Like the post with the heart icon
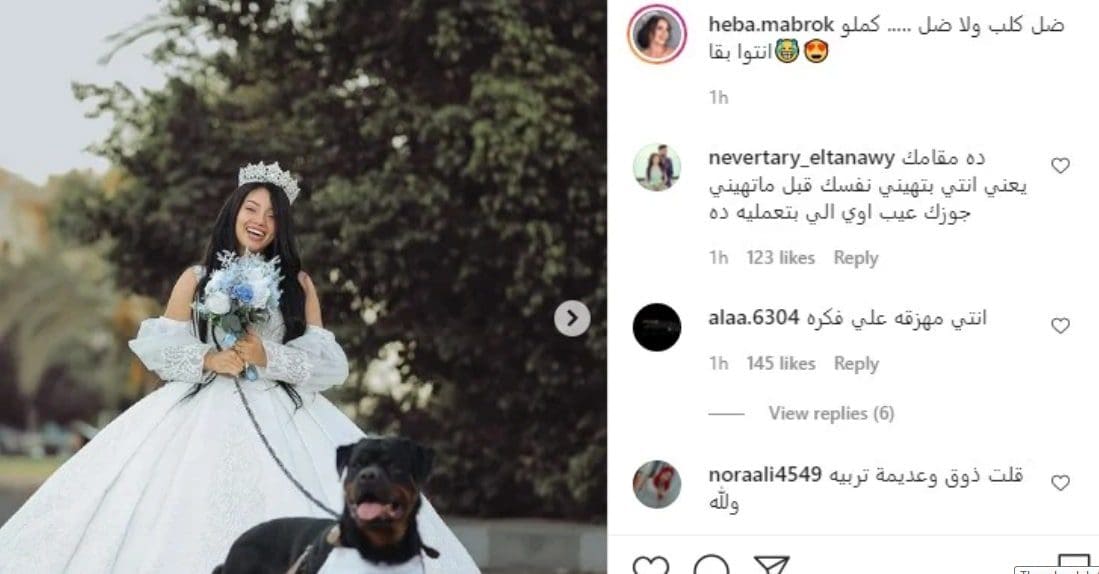Screen dimensions: 1099x574 650,565
